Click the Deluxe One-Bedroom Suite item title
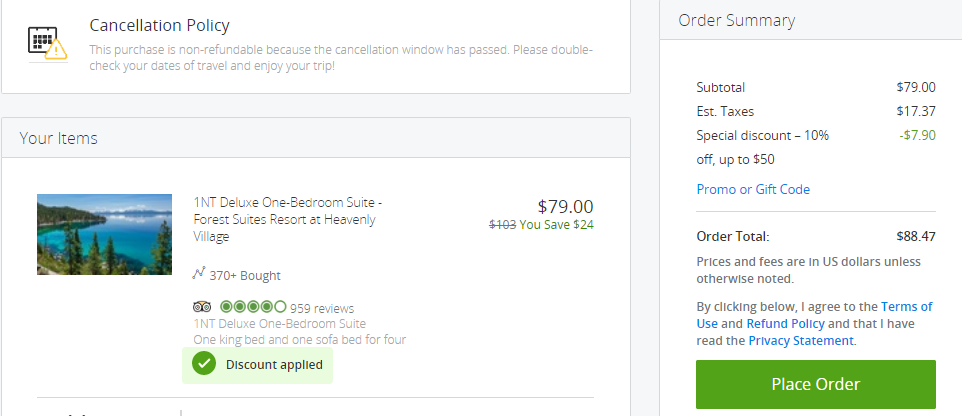Screen dimensions: 962x416 288,219
